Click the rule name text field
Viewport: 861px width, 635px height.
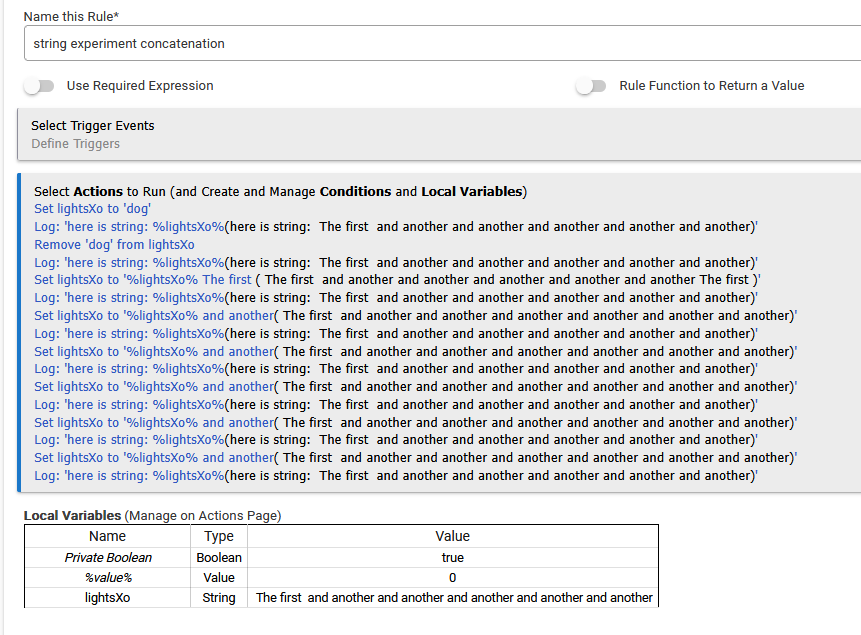click(440, 44)
